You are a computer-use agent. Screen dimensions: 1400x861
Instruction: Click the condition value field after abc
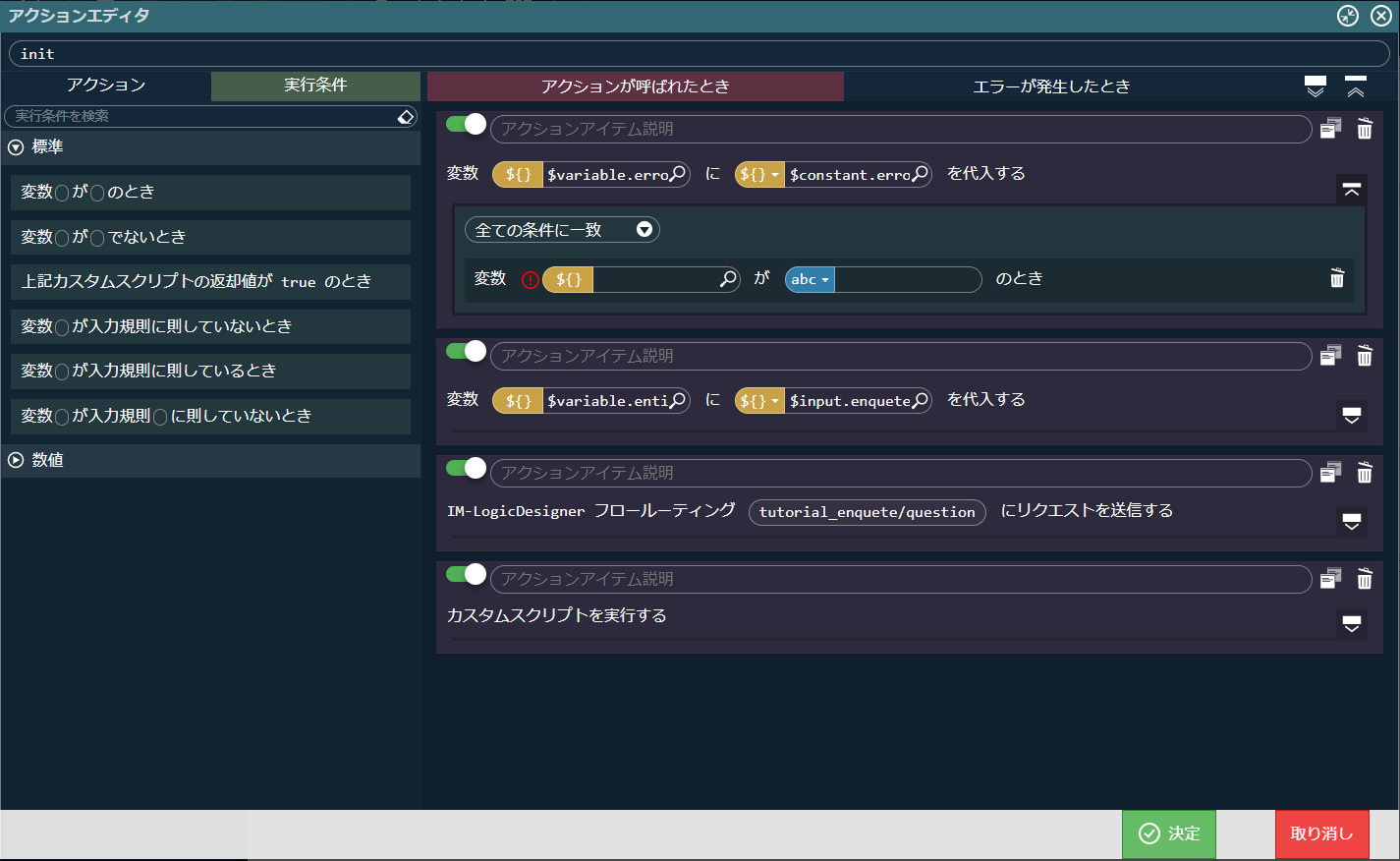click(x=907, y=279)
